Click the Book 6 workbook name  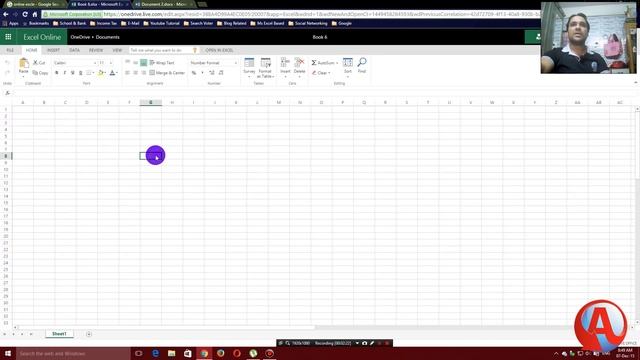[320, 37]
